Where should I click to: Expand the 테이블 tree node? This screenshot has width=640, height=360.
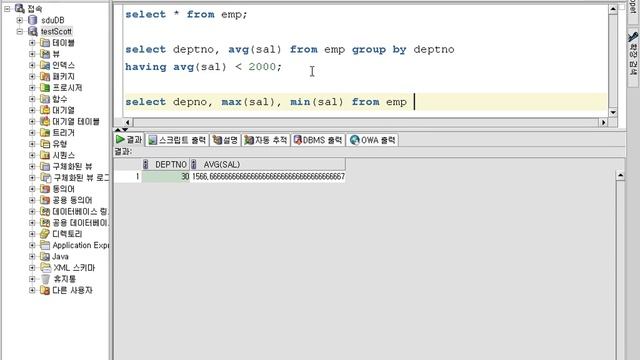(32, 43)
